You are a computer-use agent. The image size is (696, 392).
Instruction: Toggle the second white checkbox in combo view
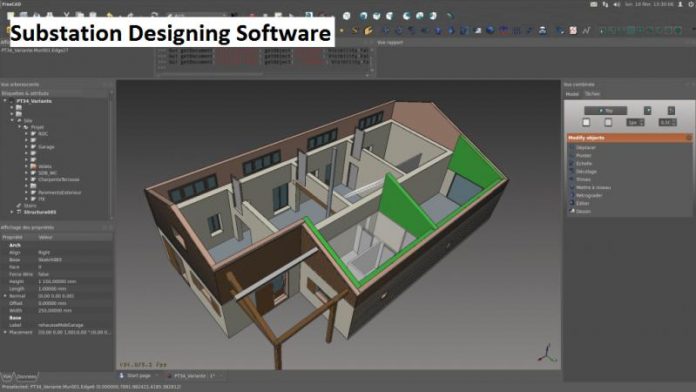608,122
